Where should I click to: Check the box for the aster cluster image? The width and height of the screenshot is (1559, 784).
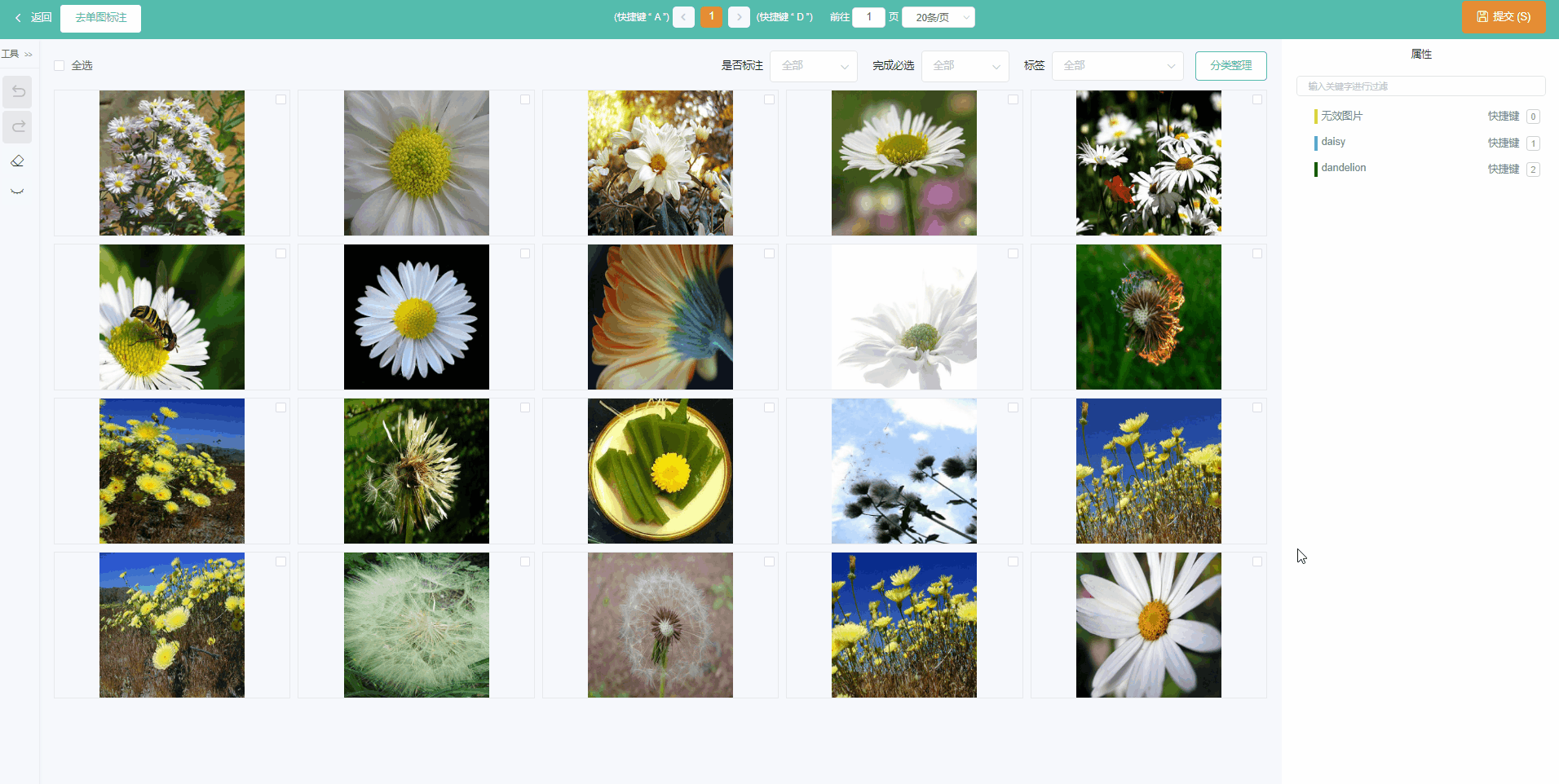(x=280, y=99)
